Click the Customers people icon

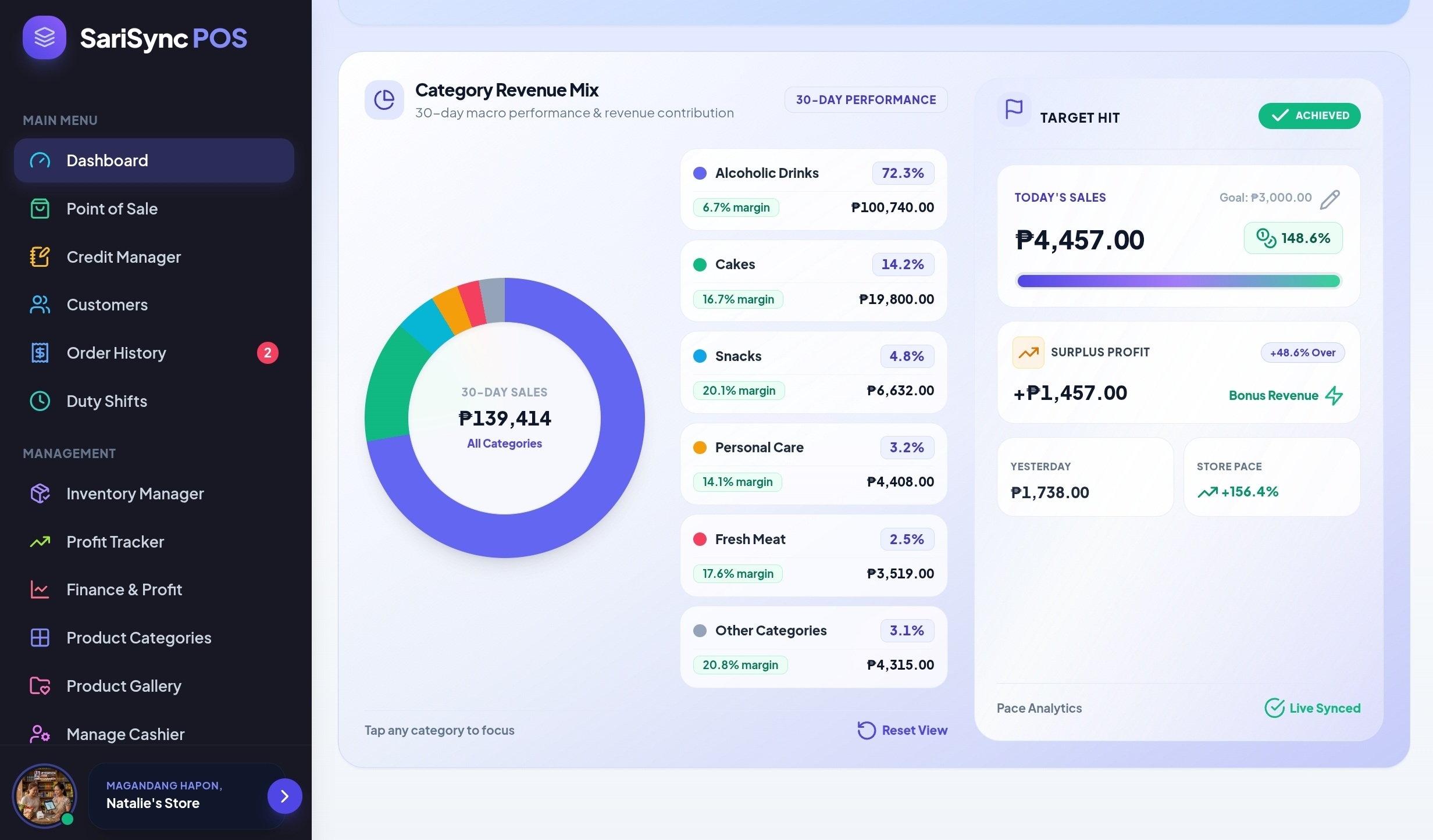click(x=40, y=305)
